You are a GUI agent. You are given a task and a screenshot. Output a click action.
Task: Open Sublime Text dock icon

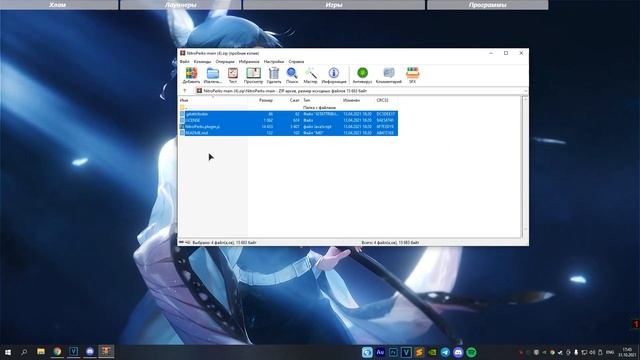click(419, 352)
